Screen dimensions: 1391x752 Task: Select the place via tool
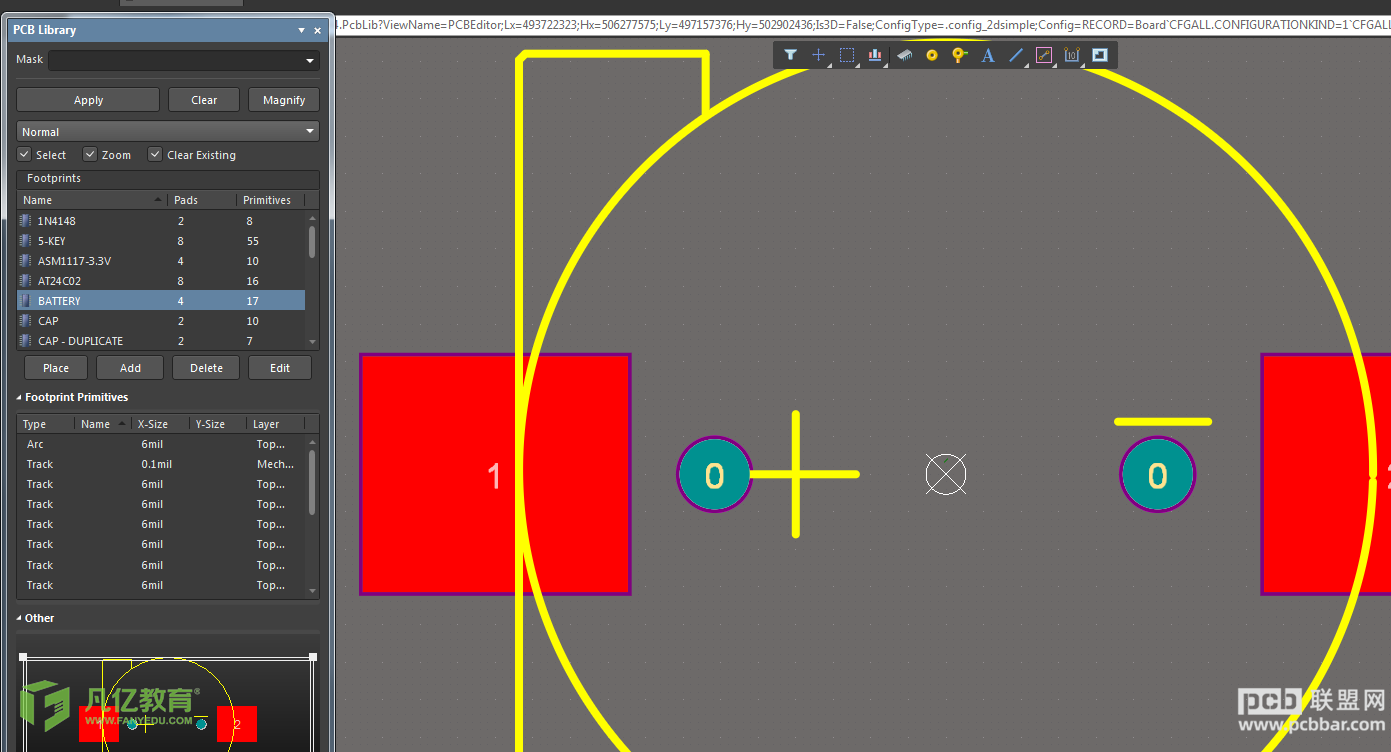pyautogui.click(x=960, y=55)
